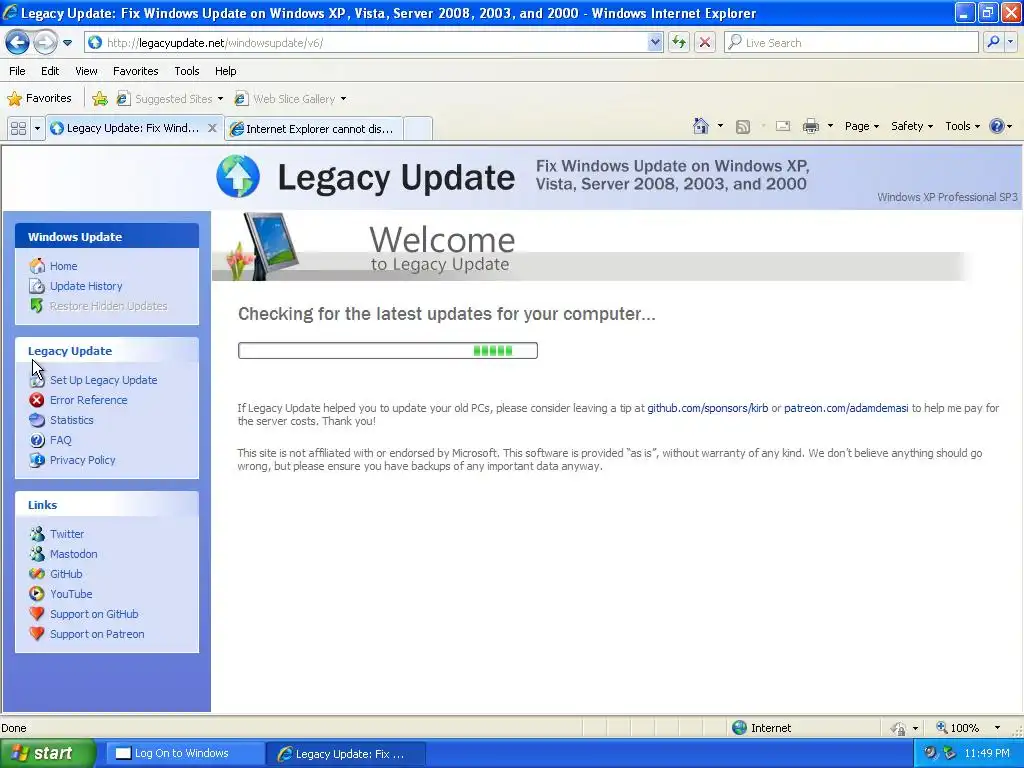Open Update History sidebar link

click(x=86, y=286)
